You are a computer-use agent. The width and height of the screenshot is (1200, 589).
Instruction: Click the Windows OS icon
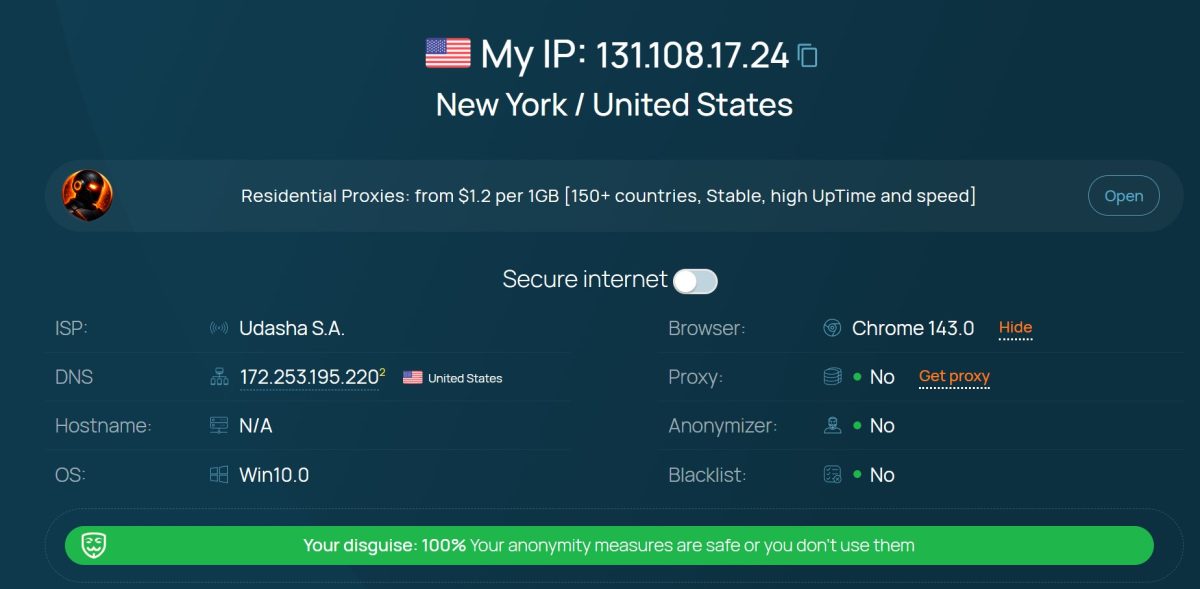point(219,475)
